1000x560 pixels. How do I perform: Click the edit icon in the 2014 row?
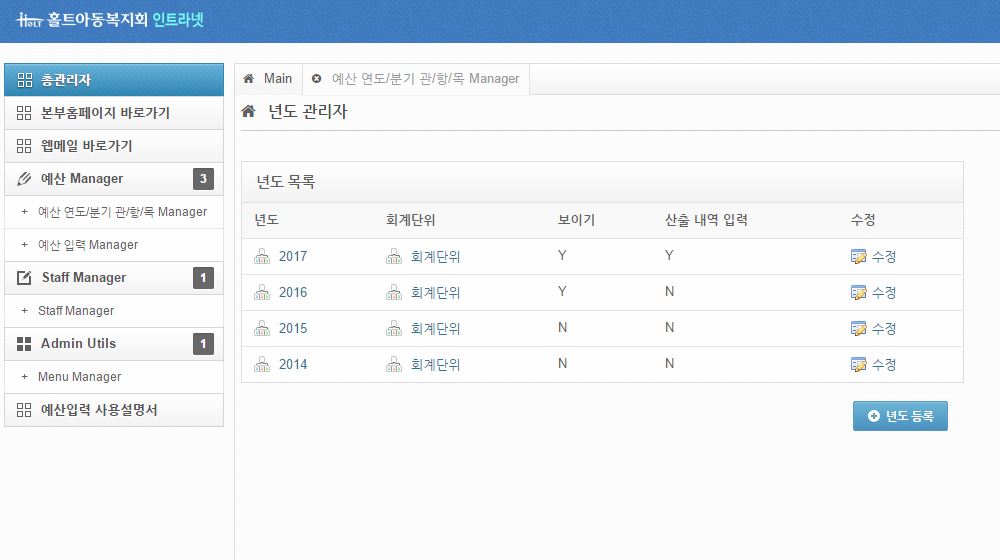click(x=857, y=365)
